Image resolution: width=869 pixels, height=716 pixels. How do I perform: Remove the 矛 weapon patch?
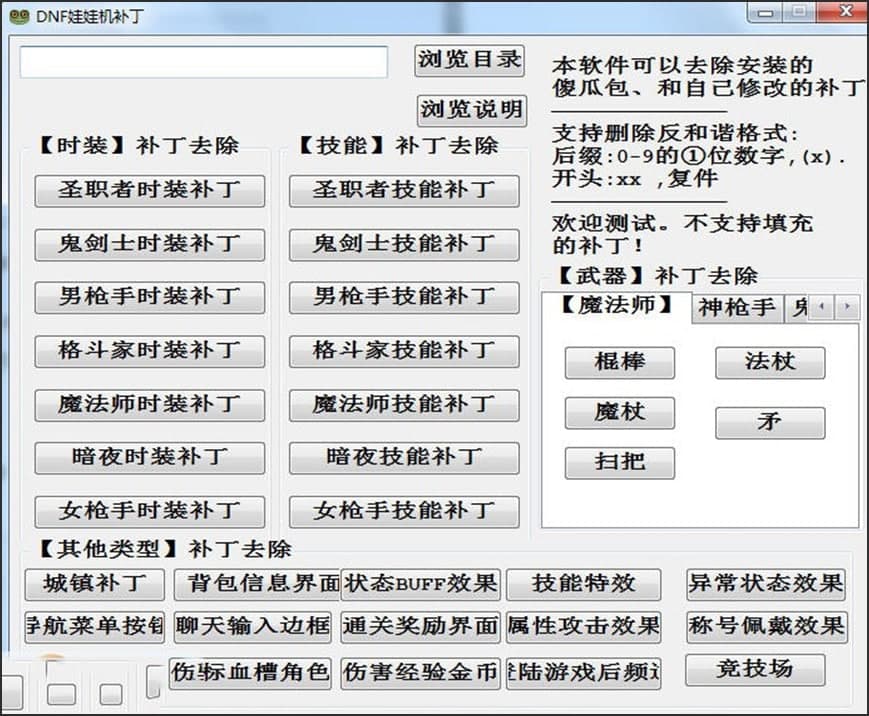tap(770, 423)
